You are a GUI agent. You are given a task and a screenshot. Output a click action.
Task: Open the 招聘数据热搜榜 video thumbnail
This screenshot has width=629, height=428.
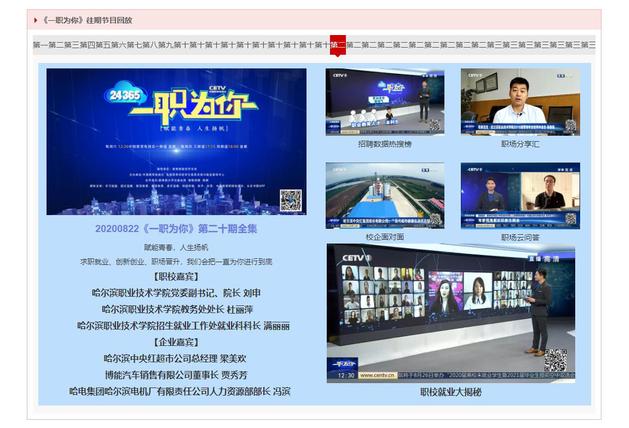coord(385,102)
